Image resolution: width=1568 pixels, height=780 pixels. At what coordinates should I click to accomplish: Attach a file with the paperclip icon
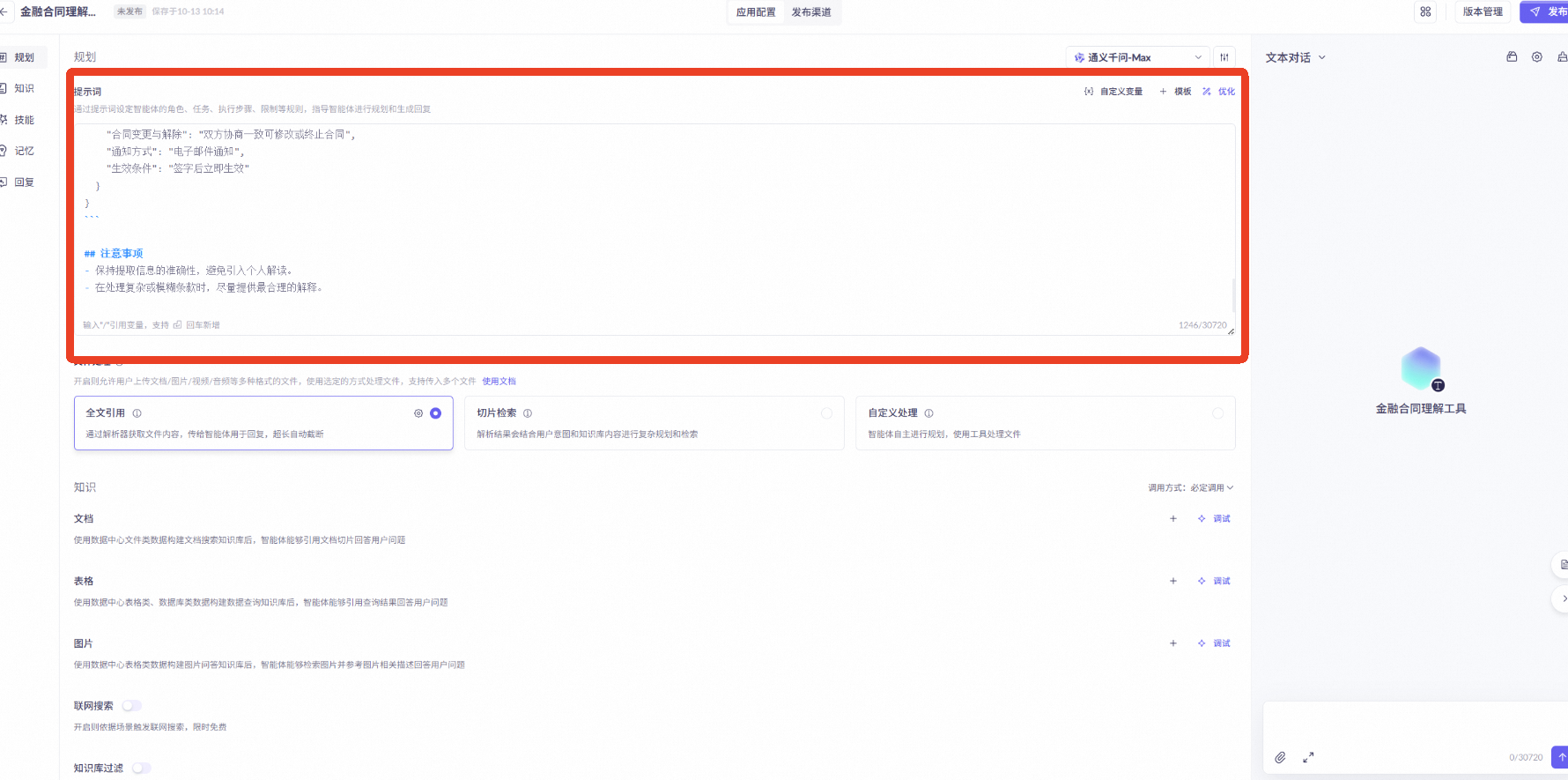pyautogui.click(x=1281, y=757)
